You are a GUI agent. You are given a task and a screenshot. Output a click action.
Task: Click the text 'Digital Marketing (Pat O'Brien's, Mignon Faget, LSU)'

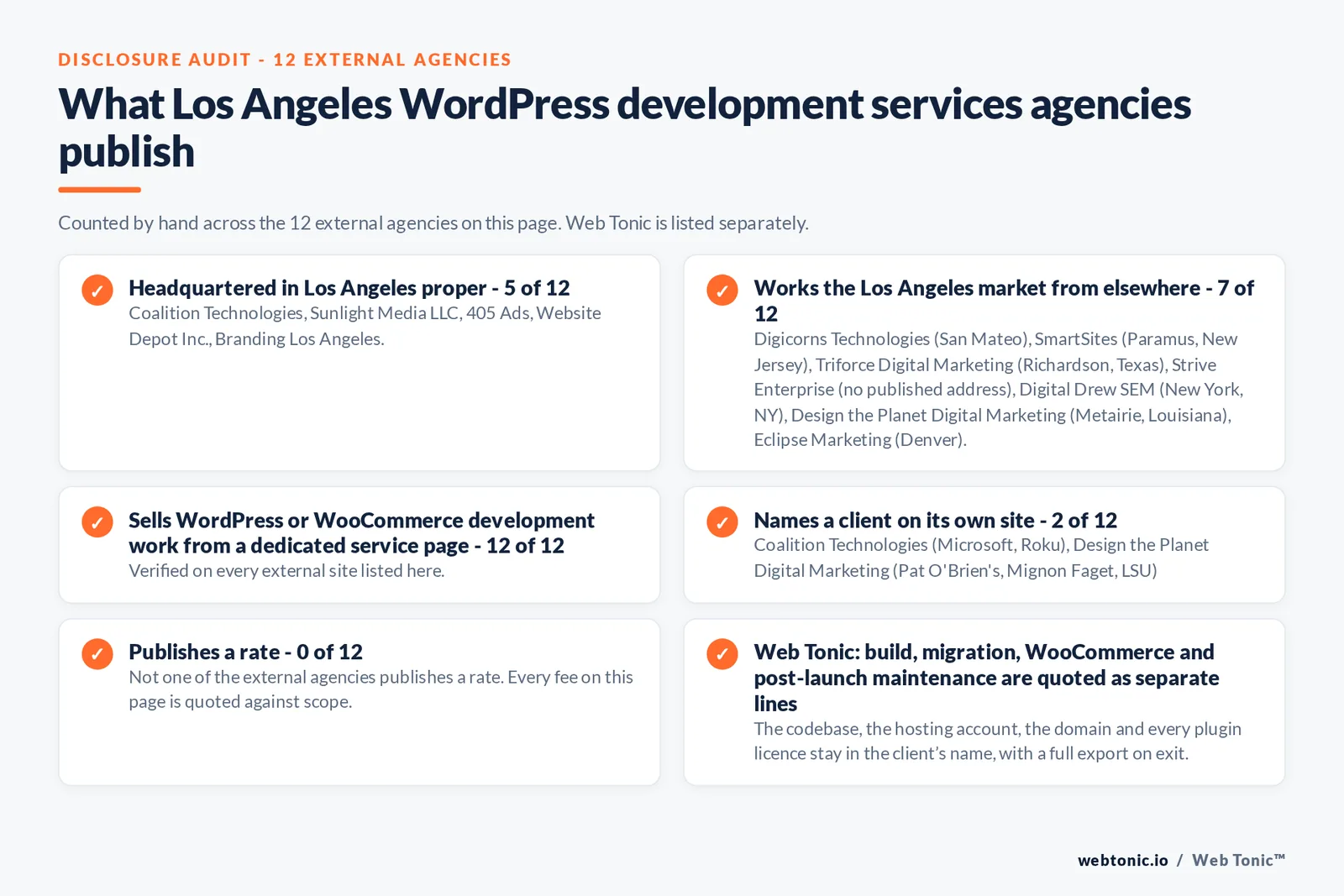point(955,571)
